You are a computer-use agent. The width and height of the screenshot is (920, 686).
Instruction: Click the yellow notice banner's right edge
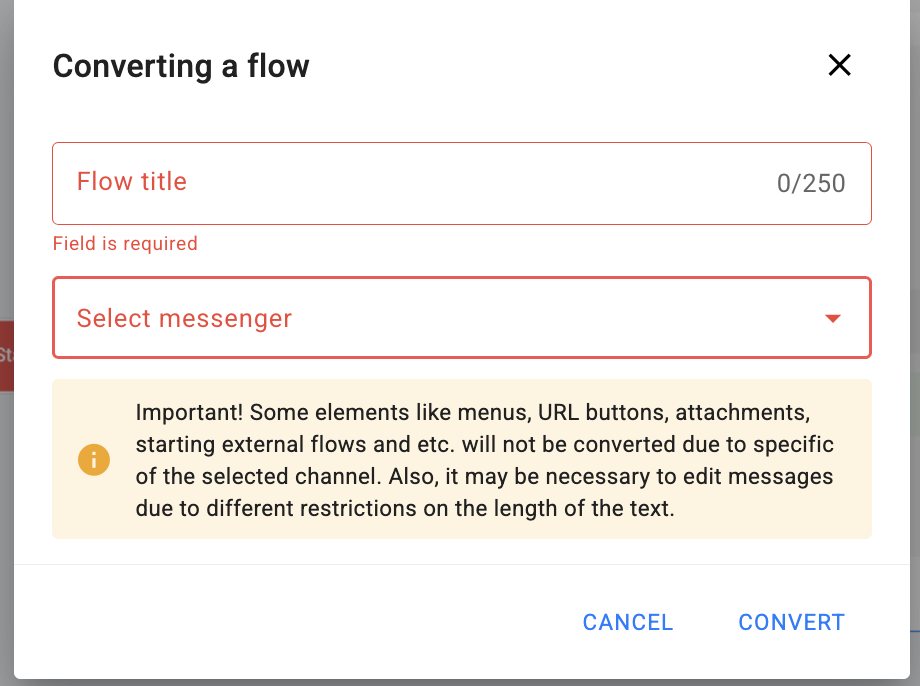(860, 460)
